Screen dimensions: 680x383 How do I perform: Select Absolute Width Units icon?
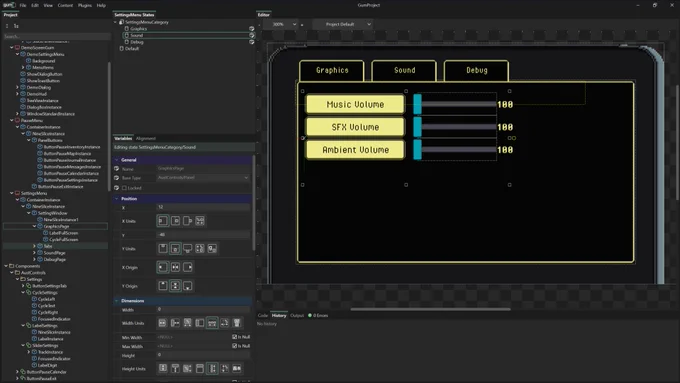(162, 323)
